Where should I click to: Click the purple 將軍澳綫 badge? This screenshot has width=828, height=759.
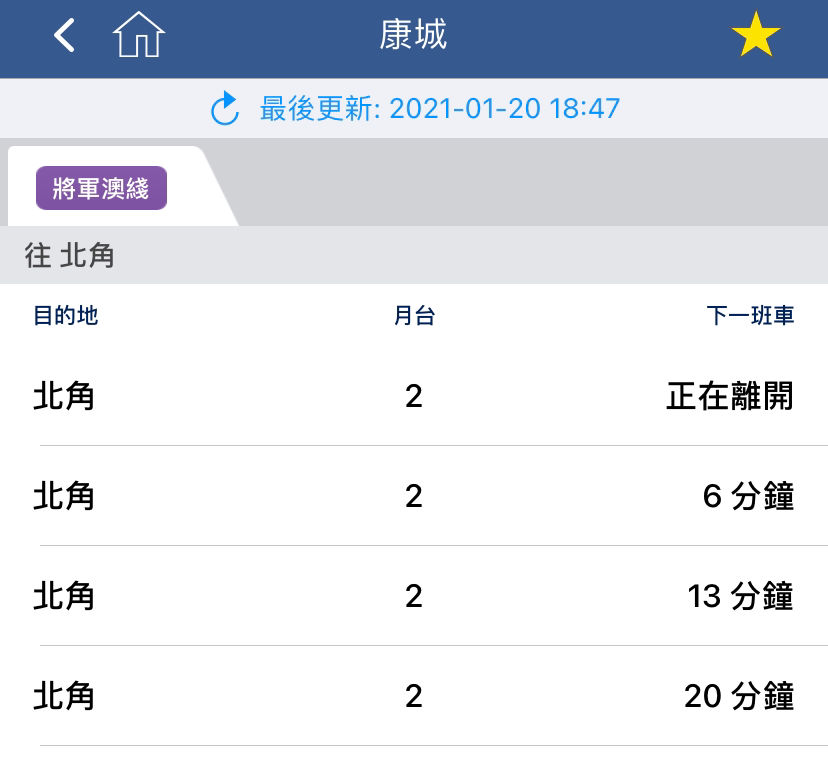[101, 188]
